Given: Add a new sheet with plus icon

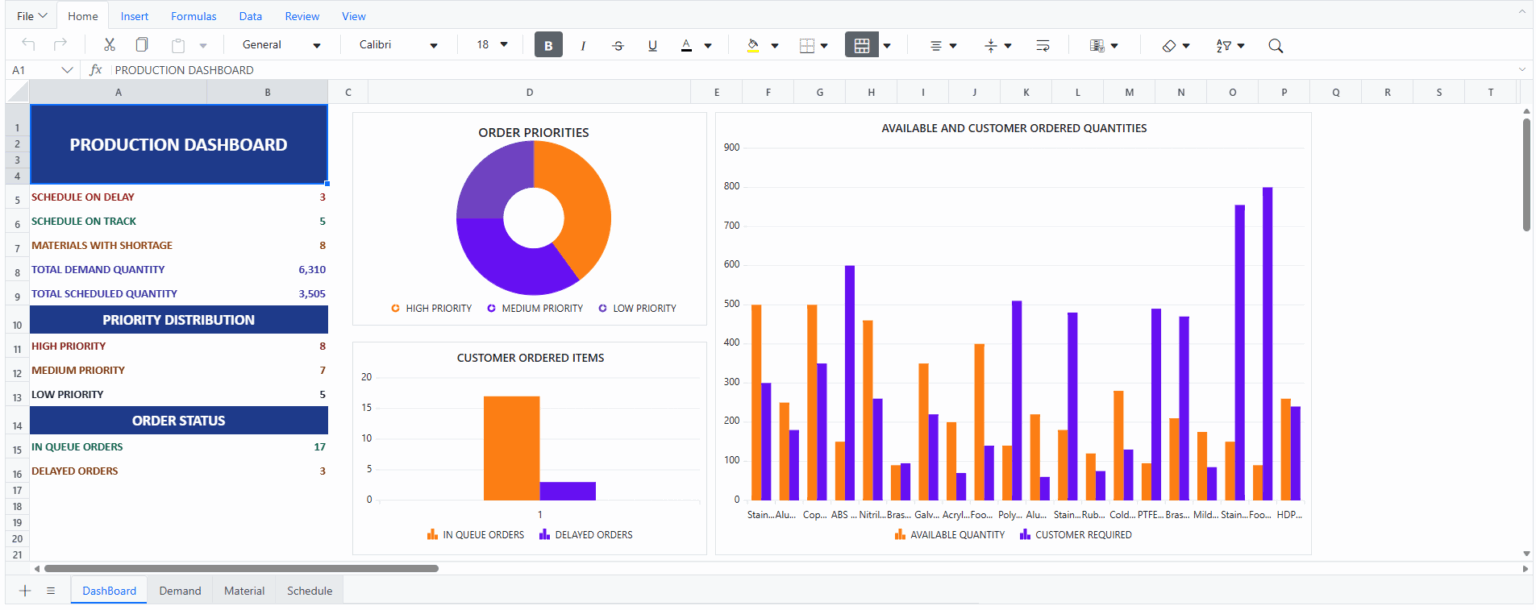Looking at the screenshot, I should click(25, 591).
